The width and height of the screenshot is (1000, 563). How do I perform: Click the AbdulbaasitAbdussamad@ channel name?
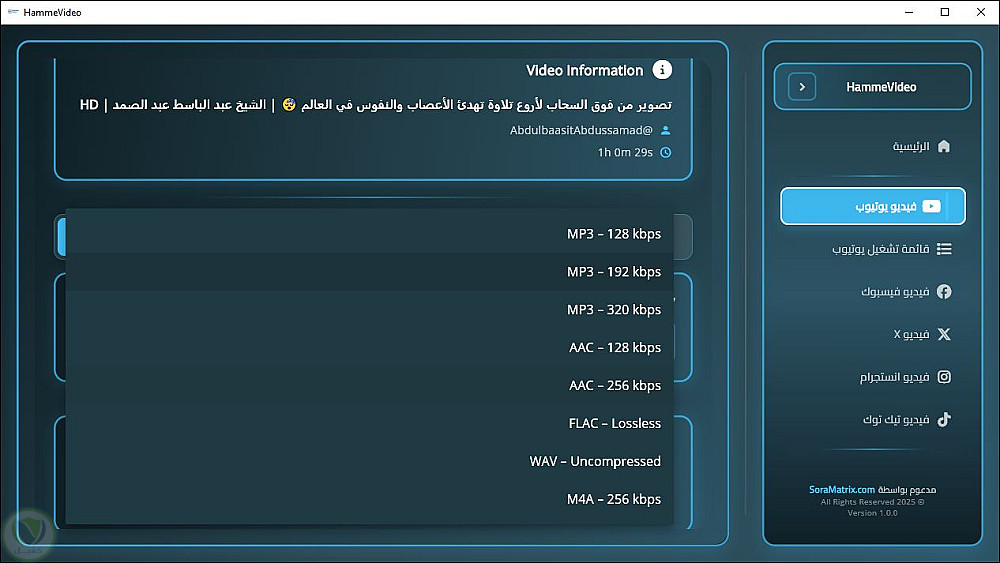[x=581, y=130]
